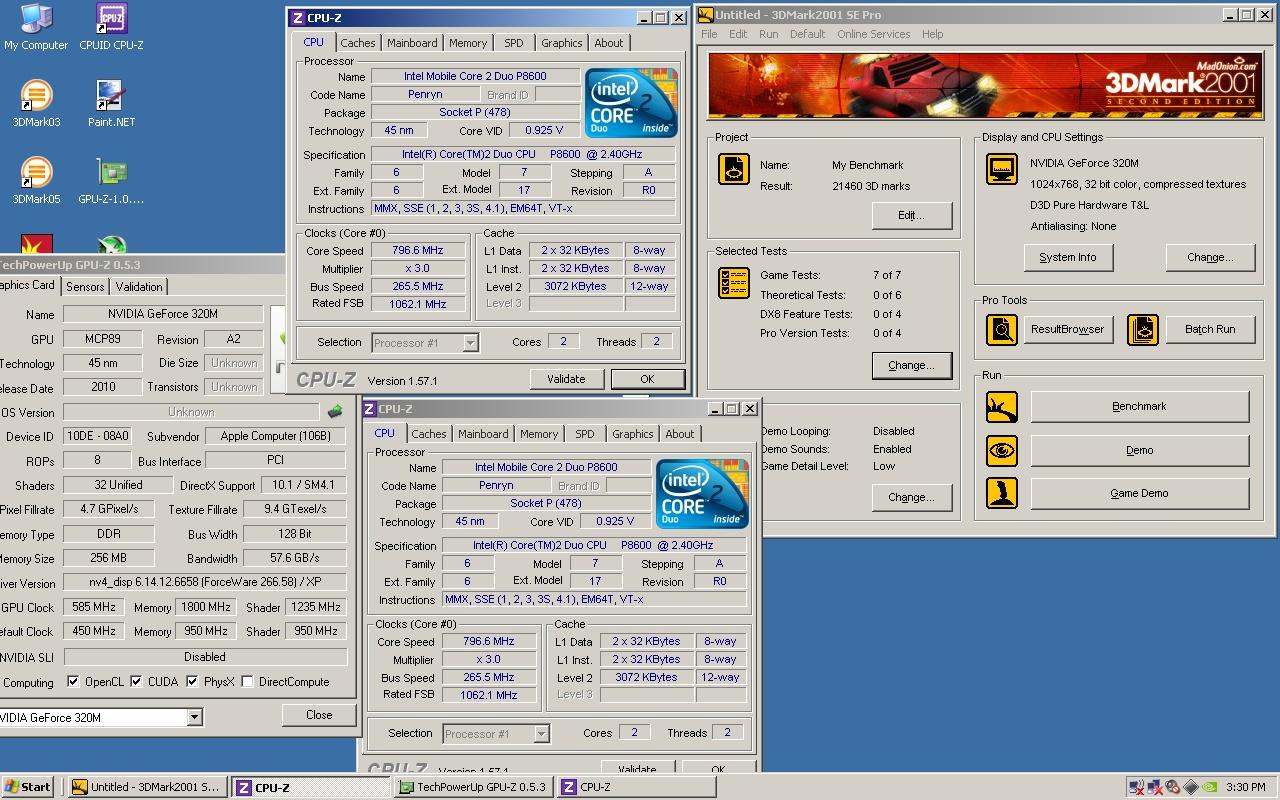This screenshot has width=1280, height=800.
Task: Select the 3DMark03 desktop shortcut
Action: pyautogui.click(x=36, y=104)
